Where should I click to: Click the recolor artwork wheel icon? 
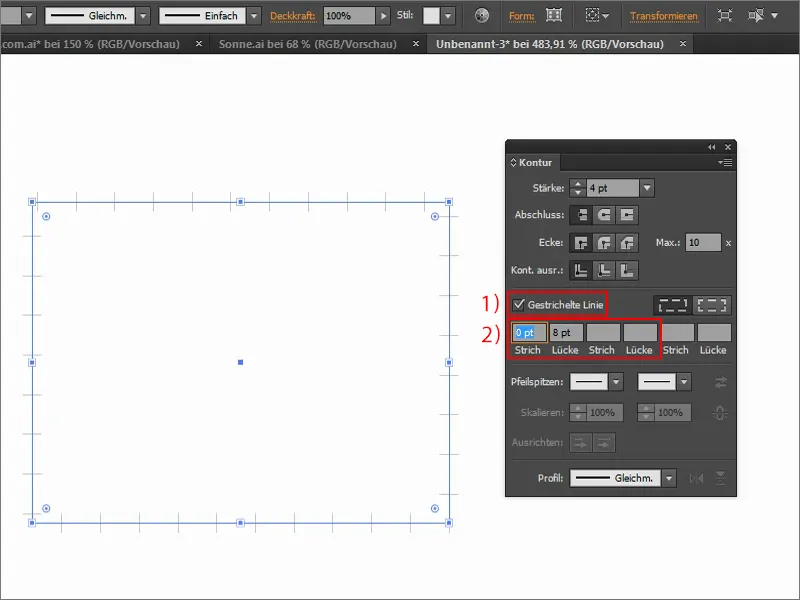(x=481, y=15)
